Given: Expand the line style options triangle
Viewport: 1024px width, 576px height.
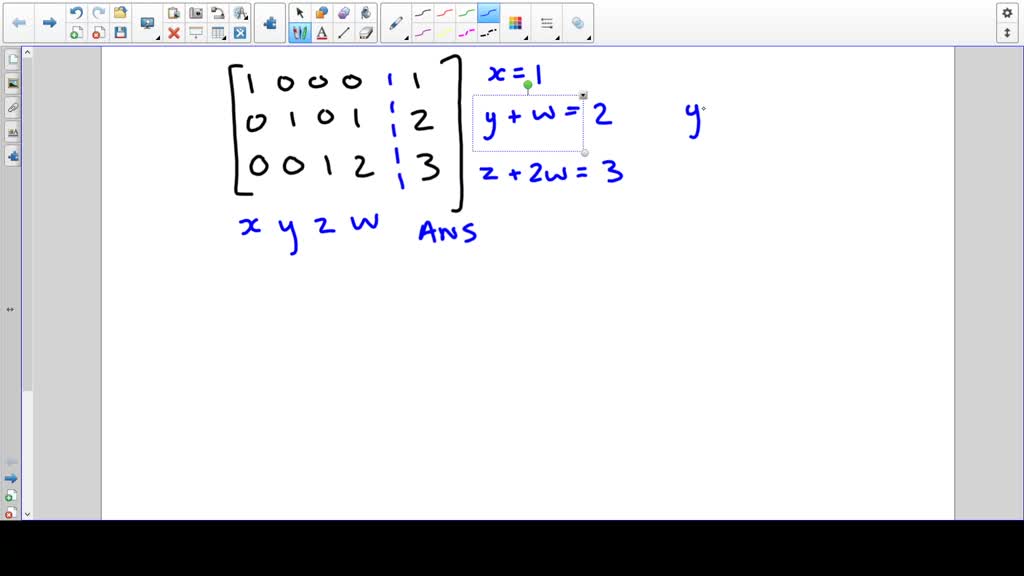Looking at the screenshot, I should click(558, 38).
